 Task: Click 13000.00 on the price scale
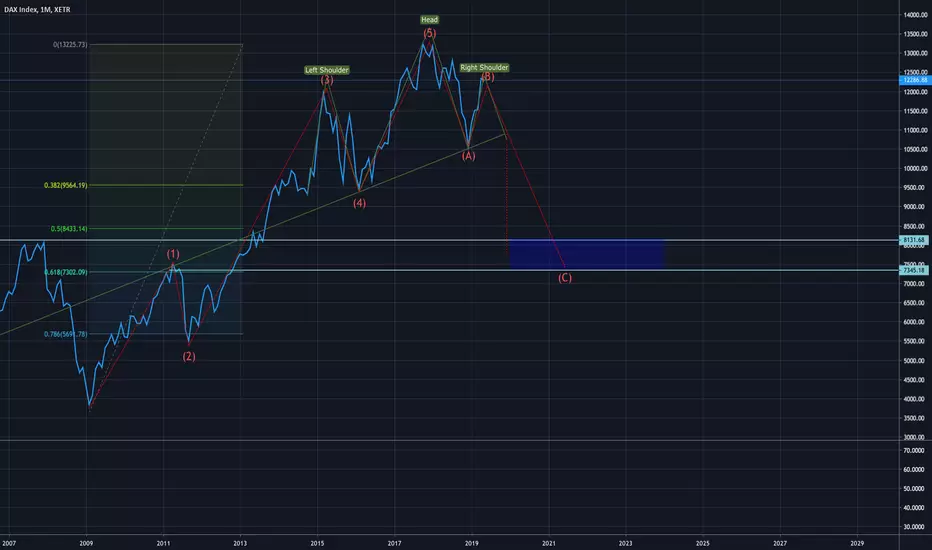pos(915,54)
